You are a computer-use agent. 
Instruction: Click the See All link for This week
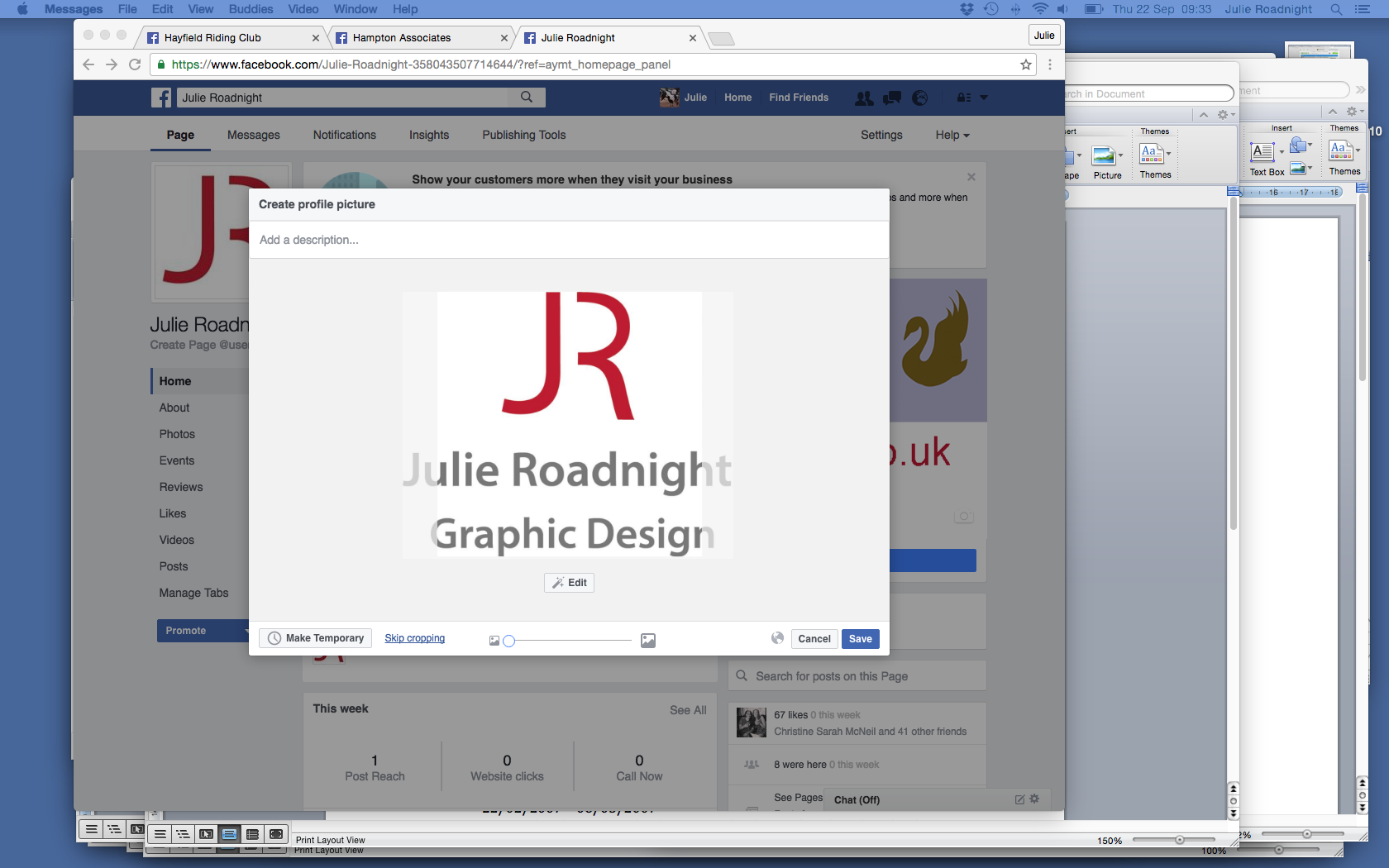(x=688, y=710)
